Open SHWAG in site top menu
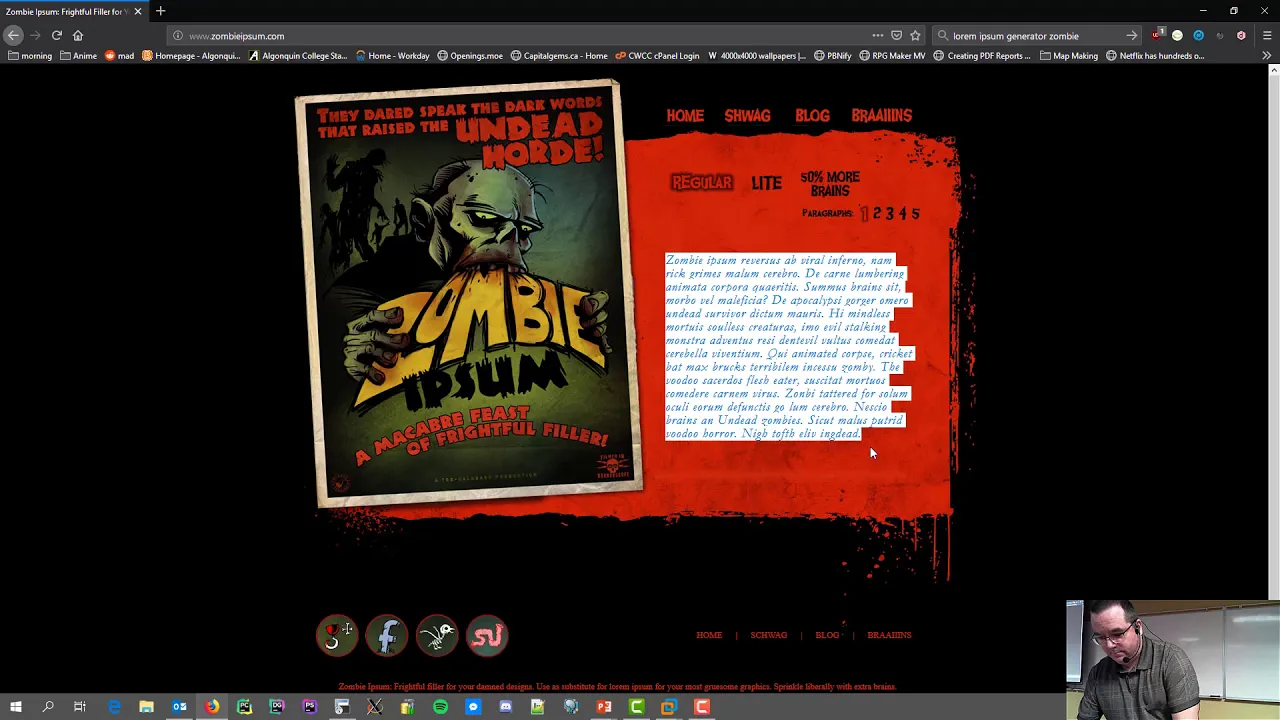Viewport: 1280px width, 720px height. 747,116
